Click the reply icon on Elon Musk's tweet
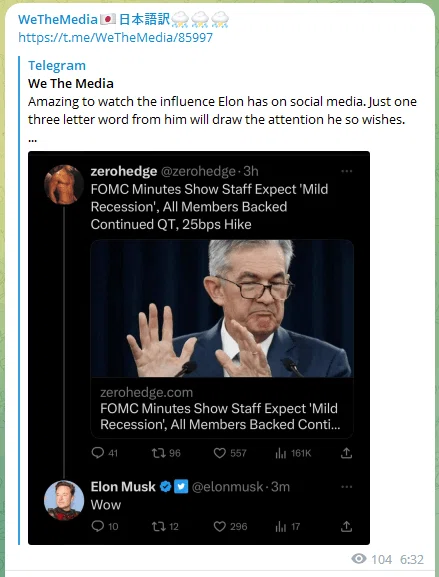The image size is (439, 577). click(98, 526)
